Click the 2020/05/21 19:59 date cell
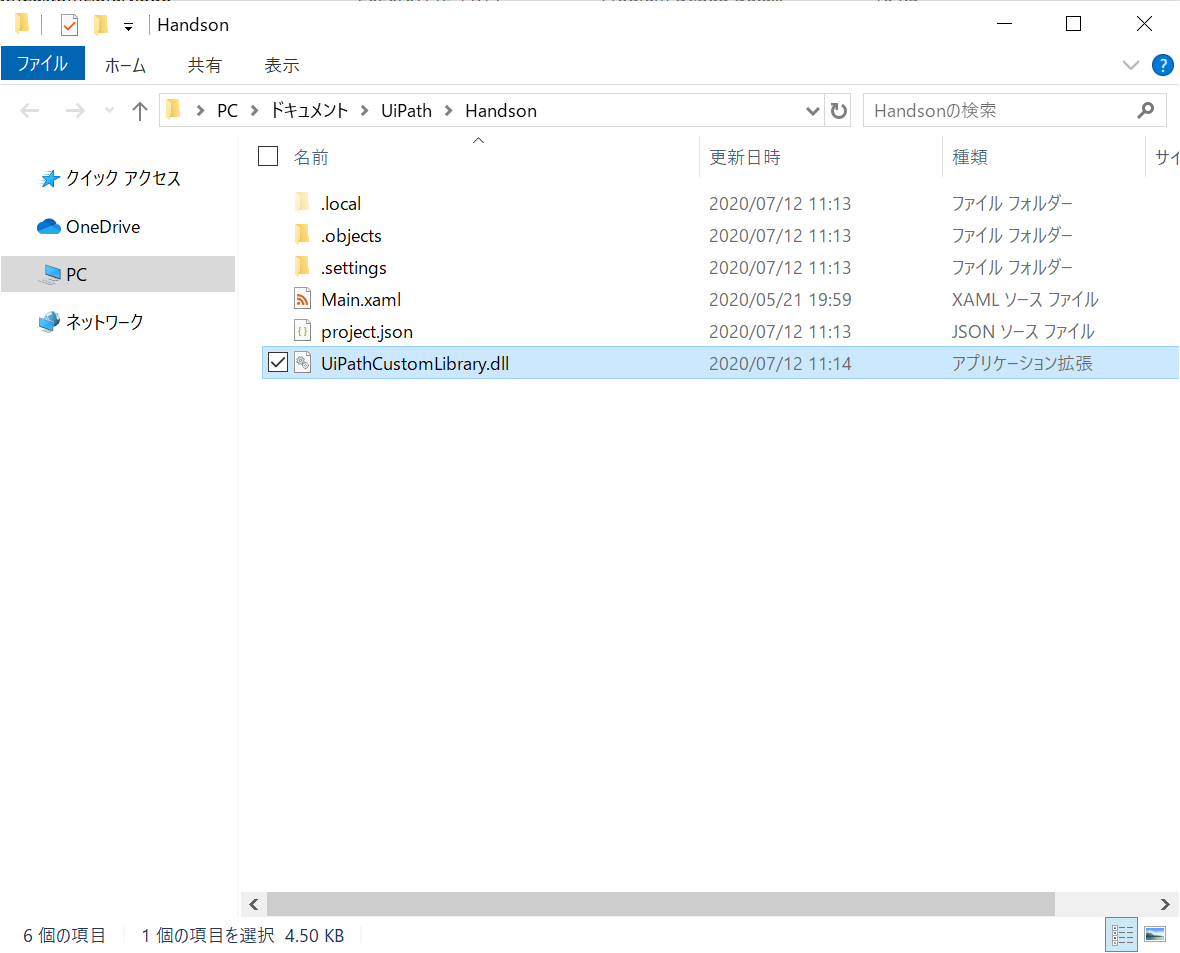Viewport: 1180px width, 953px height. tap(780, 300)
